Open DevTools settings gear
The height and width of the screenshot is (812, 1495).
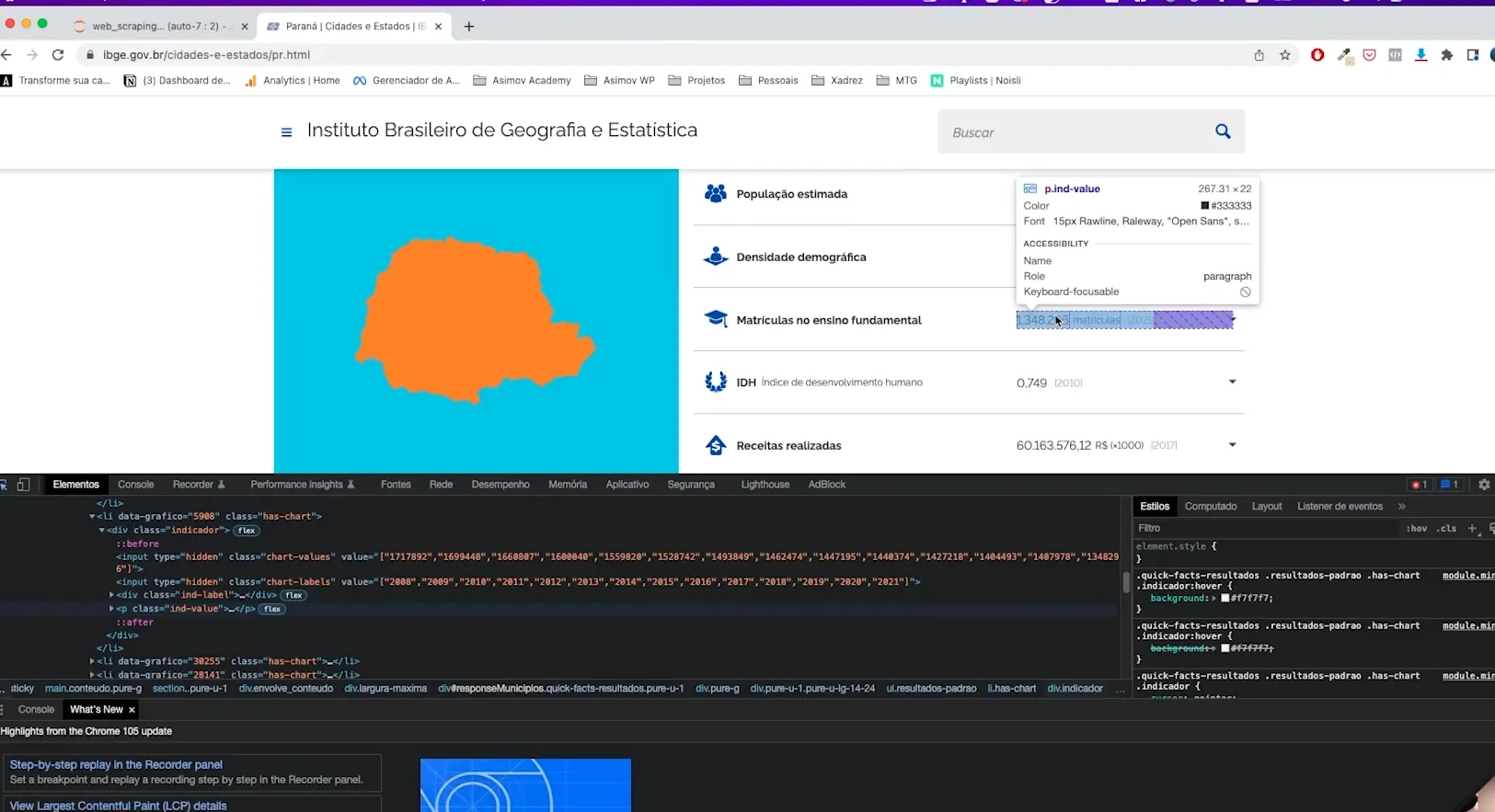[x=1484, y=485]
